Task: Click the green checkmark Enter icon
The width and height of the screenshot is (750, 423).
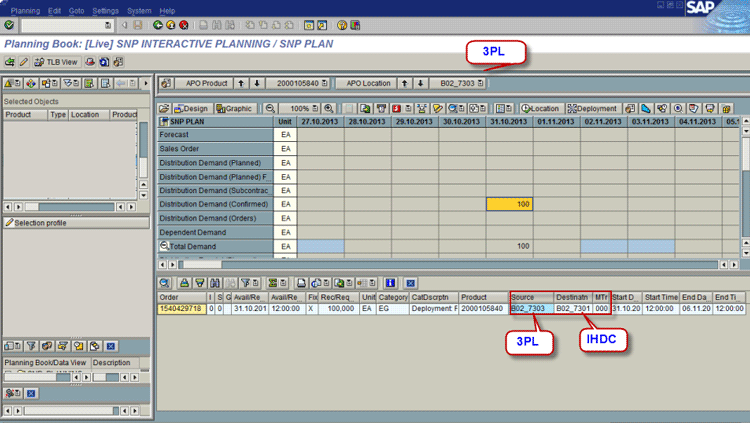Action: pos(9,25)
